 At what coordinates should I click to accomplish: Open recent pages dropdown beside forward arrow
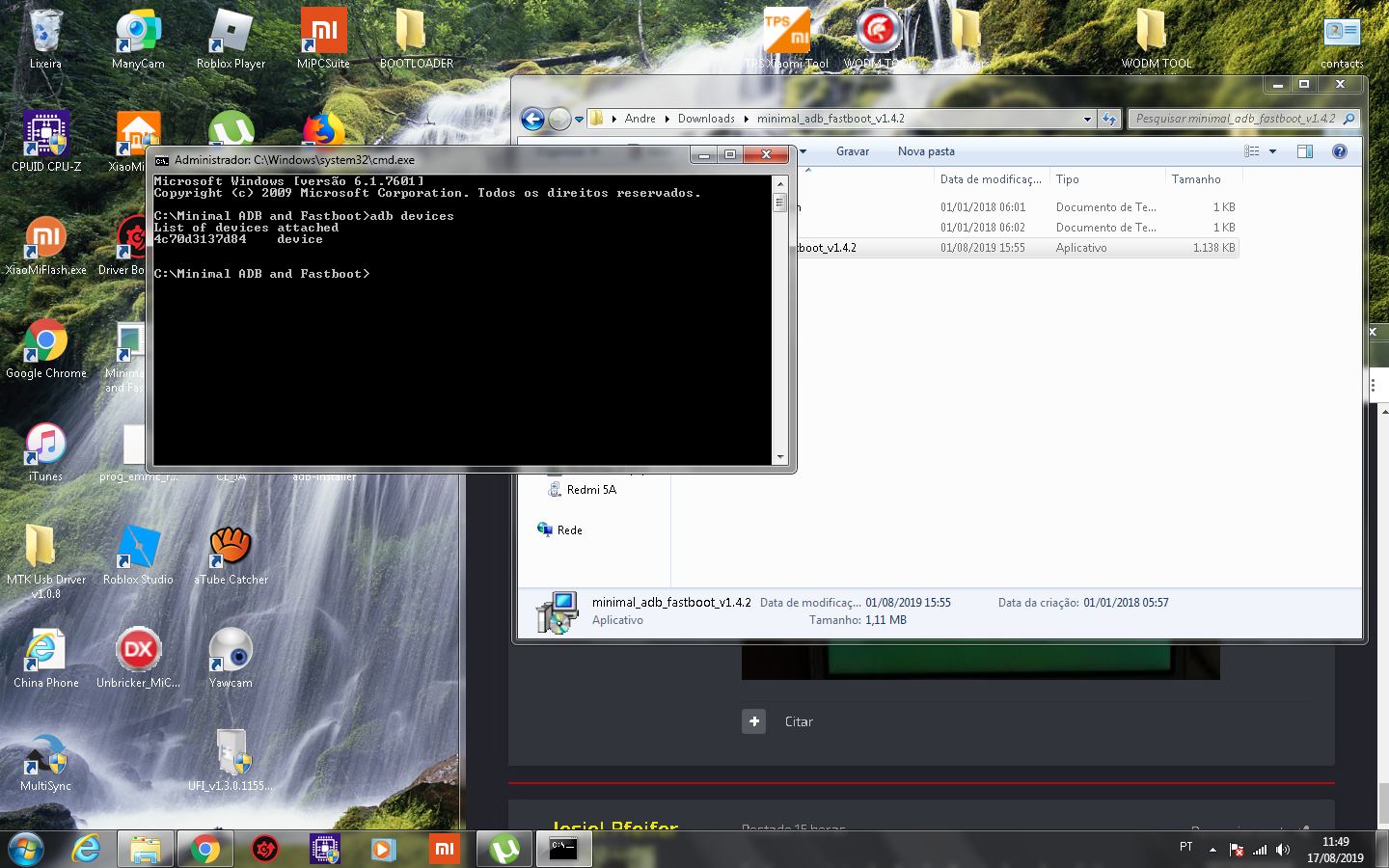579,120
